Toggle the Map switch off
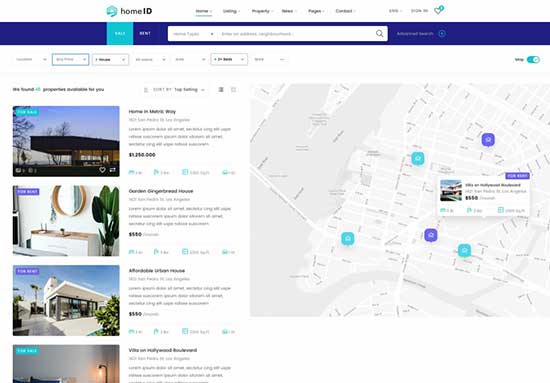The width and height of the screenshot is (550, 383). pos(533,60)
